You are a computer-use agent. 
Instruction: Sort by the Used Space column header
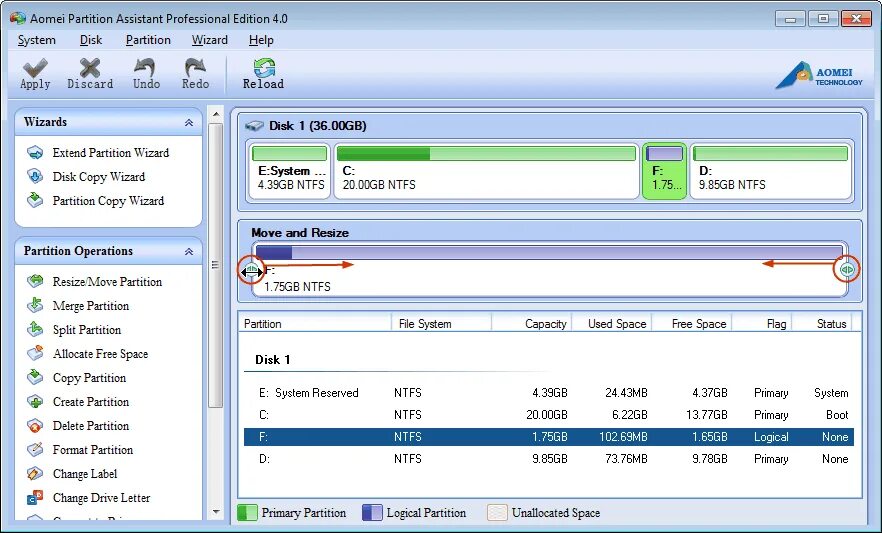pyautogui.click(x=613, y=324)
